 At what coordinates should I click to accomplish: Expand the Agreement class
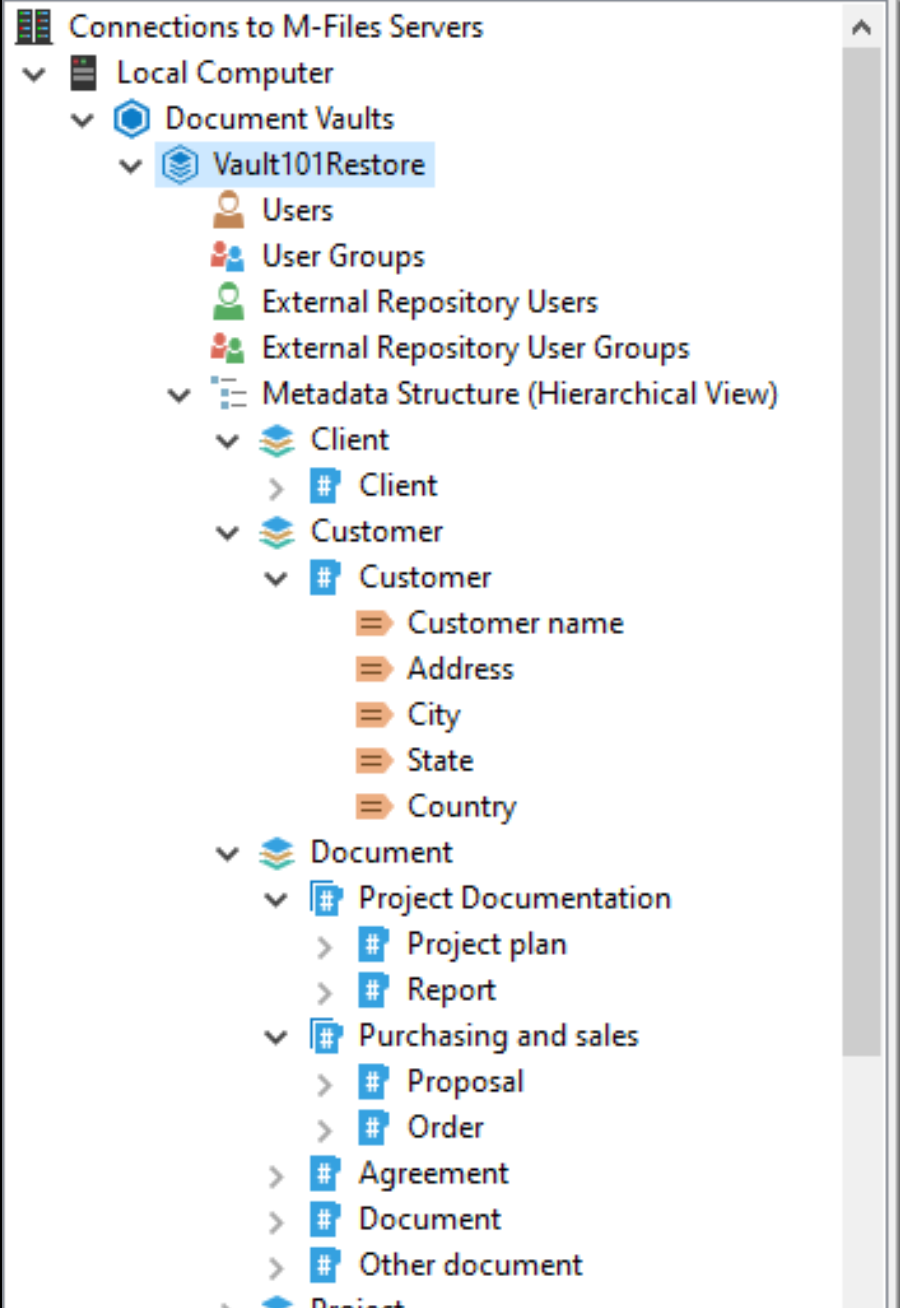tap(277, 1176)
